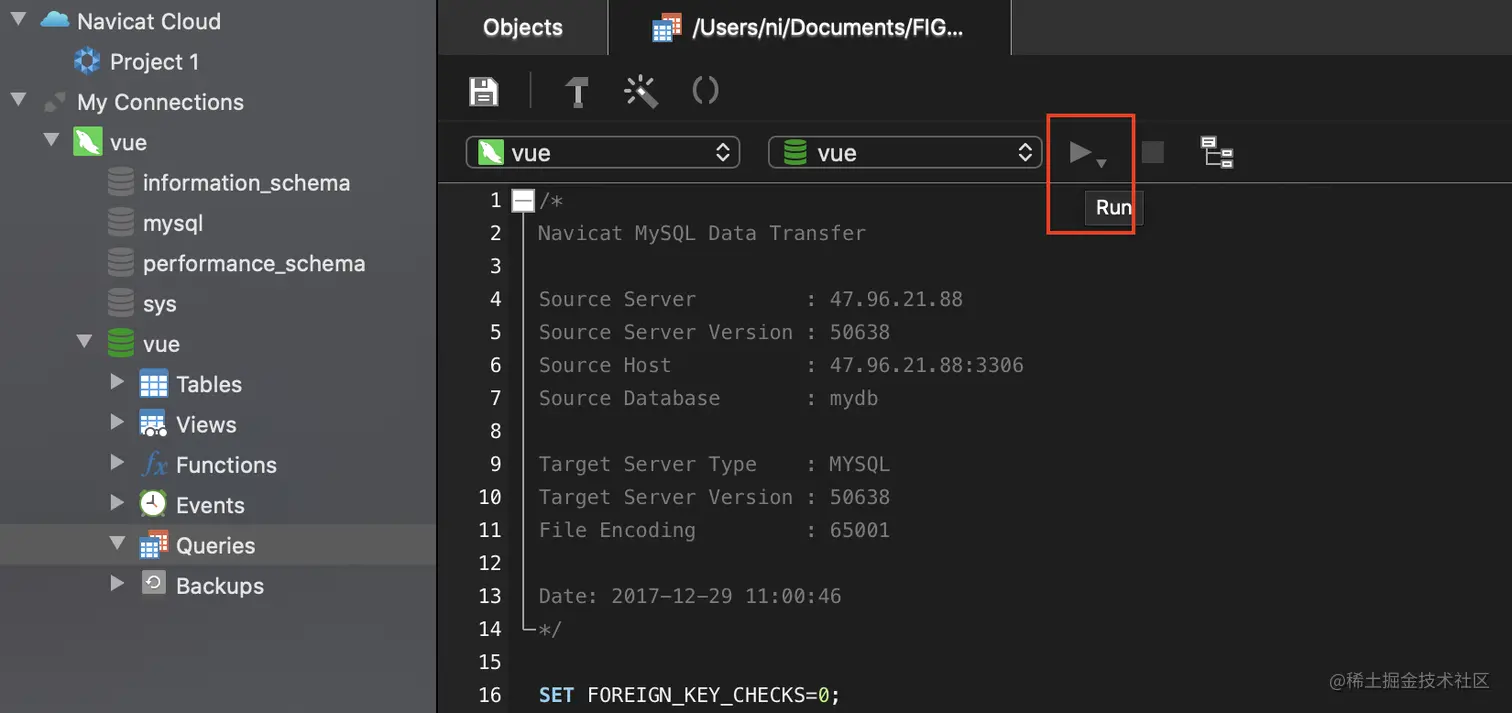Image resolution: width=1512 pixels, height=713 pixels.
Task: Run the query with the play button
Action: 1080,152
